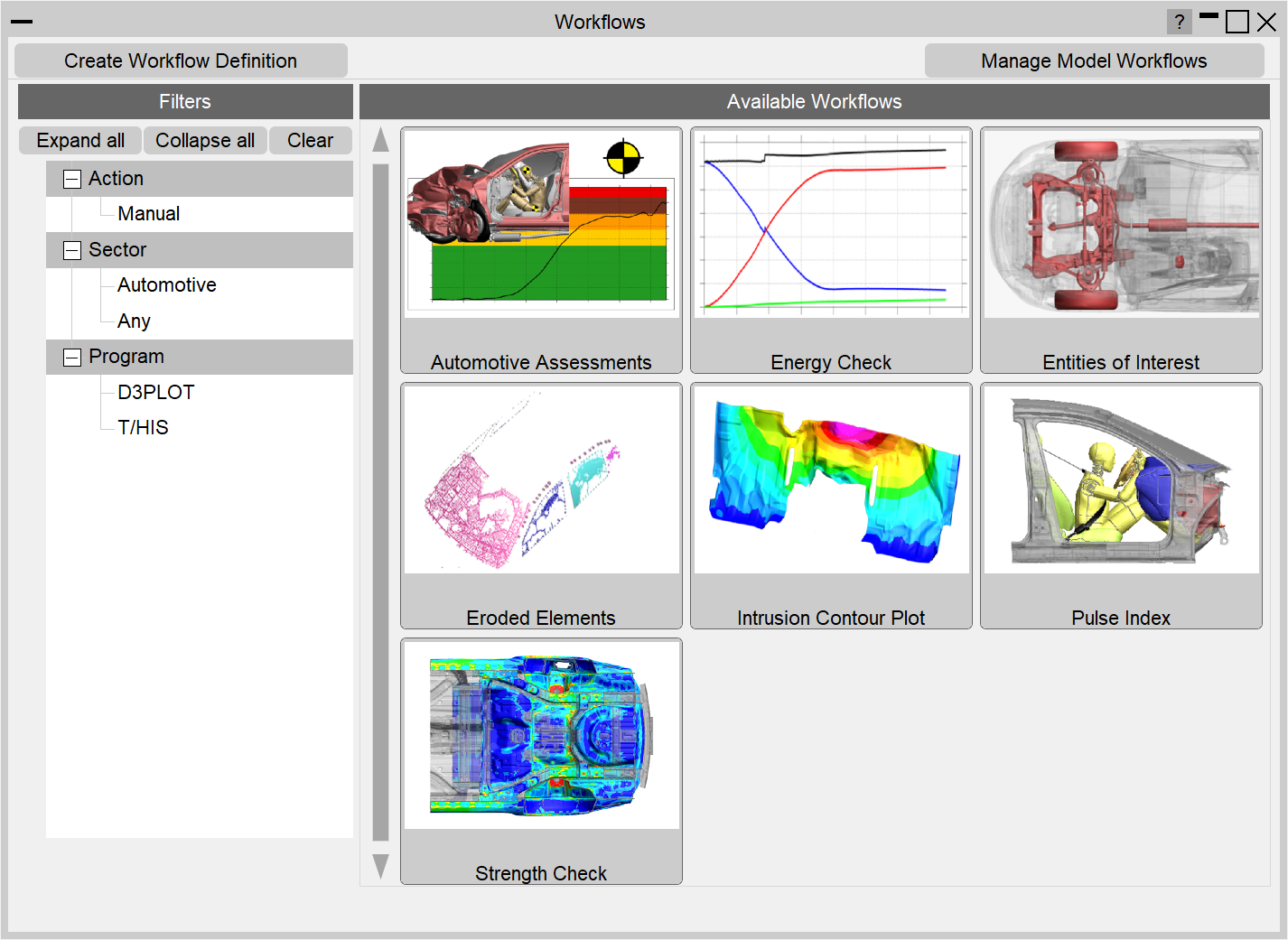
Task: Filter by Manual action
Action: [x=148, y=214]
